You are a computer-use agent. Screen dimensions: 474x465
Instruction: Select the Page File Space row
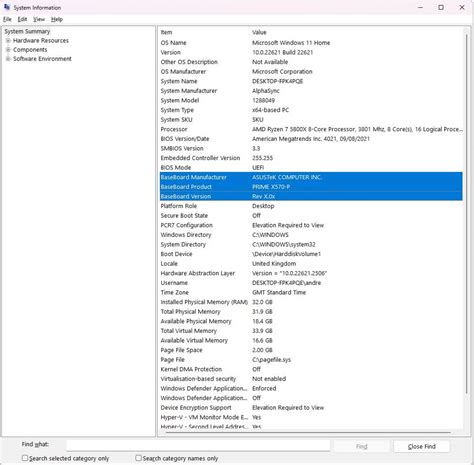[x=311, y=350]
